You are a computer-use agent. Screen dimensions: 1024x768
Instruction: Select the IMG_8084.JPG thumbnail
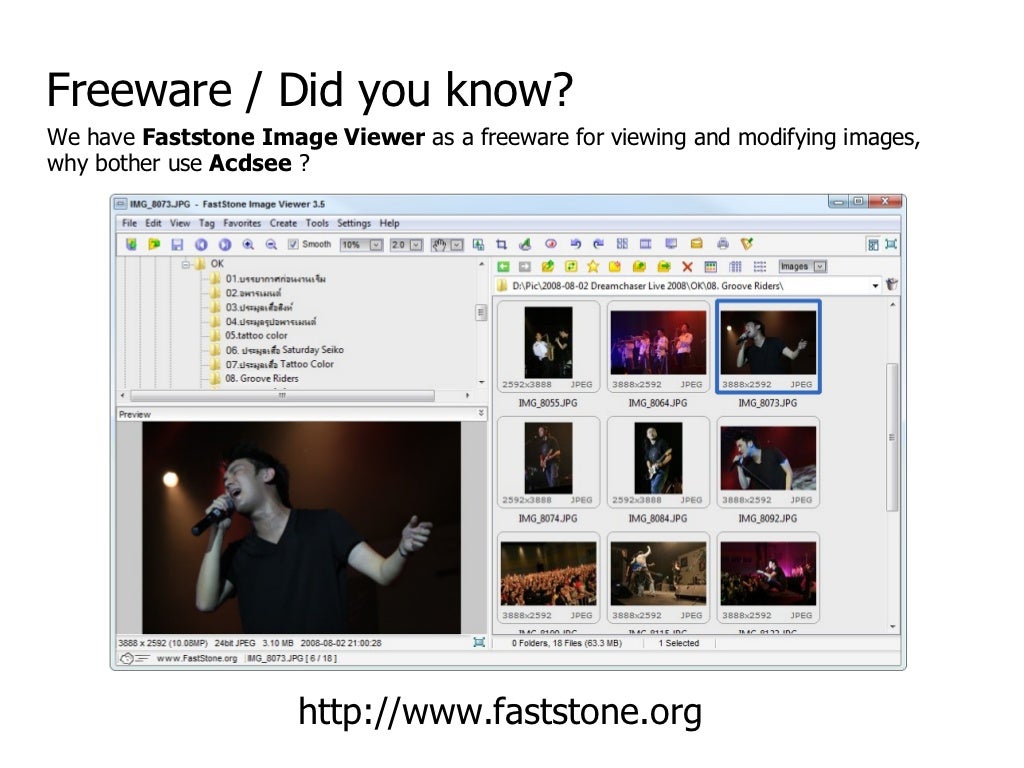[x=657, y=460]
